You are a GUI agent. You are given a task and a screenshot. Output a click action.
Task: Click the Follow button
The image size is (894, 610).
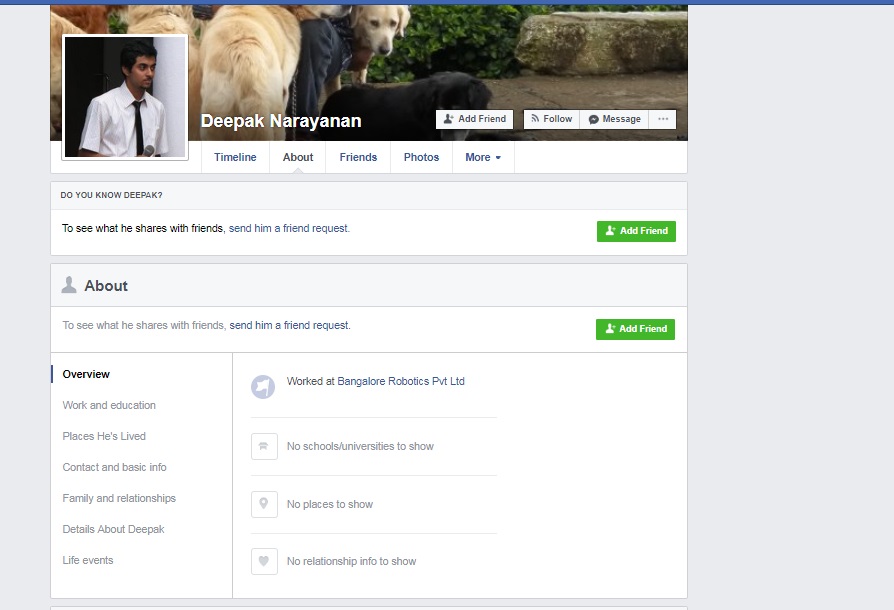551,119
